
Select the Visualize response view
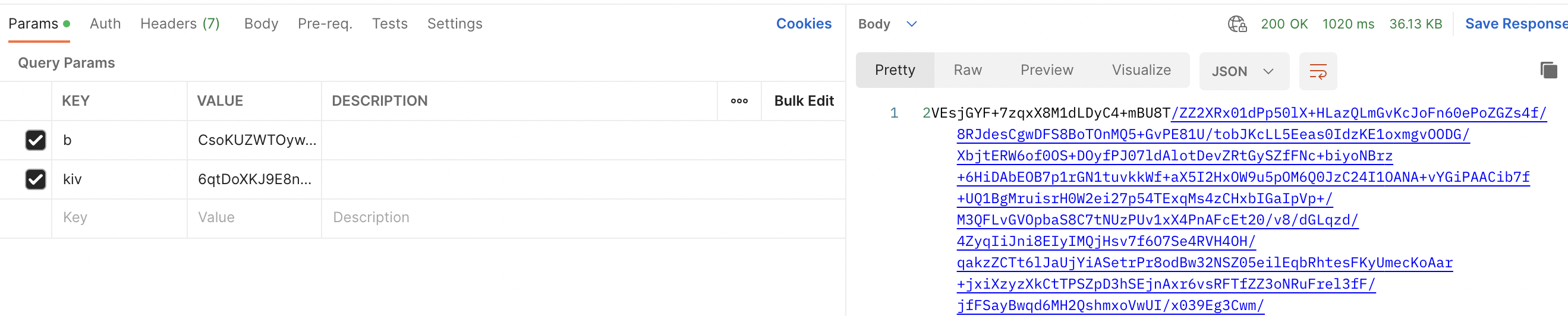click(1141, 70)
